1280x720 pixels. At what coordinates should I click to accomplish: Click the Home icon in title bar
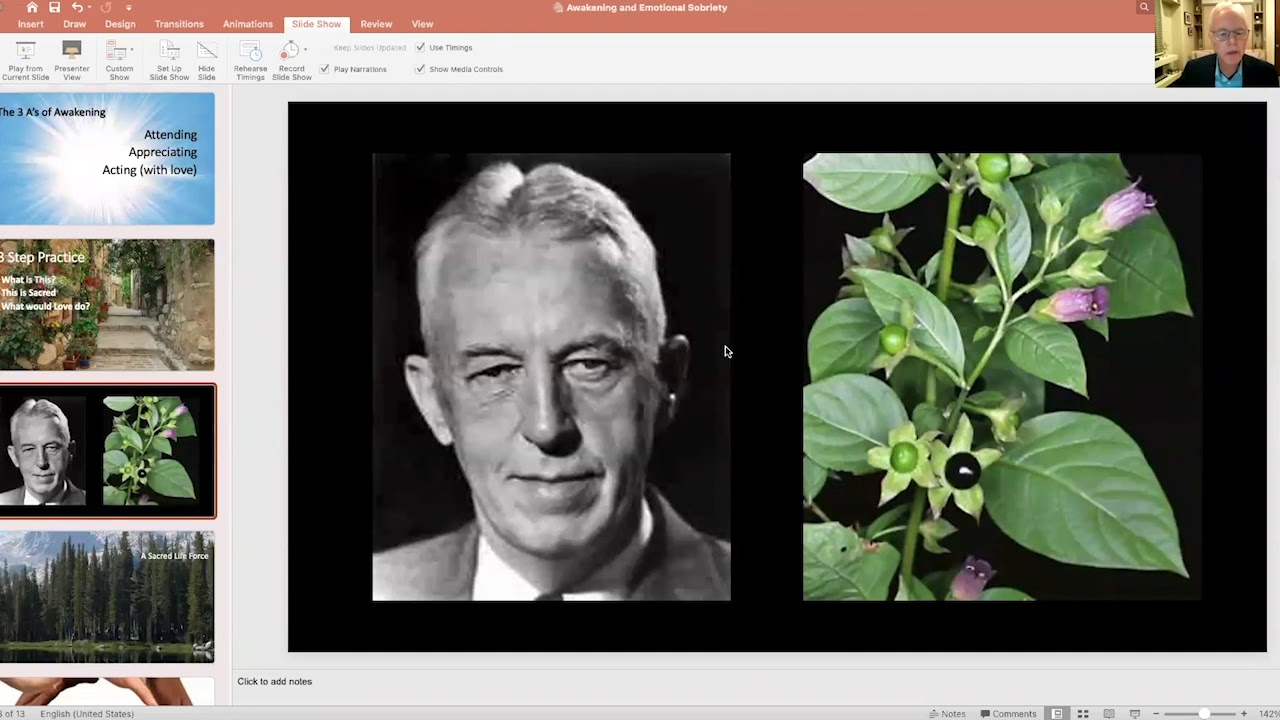[32, 7]
